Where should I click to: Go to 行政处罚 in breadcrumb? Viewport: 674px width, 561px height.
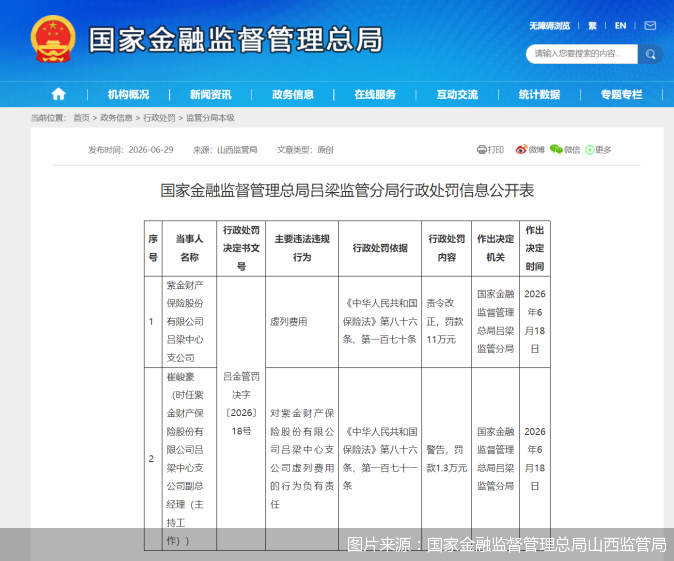pos(159,118)
